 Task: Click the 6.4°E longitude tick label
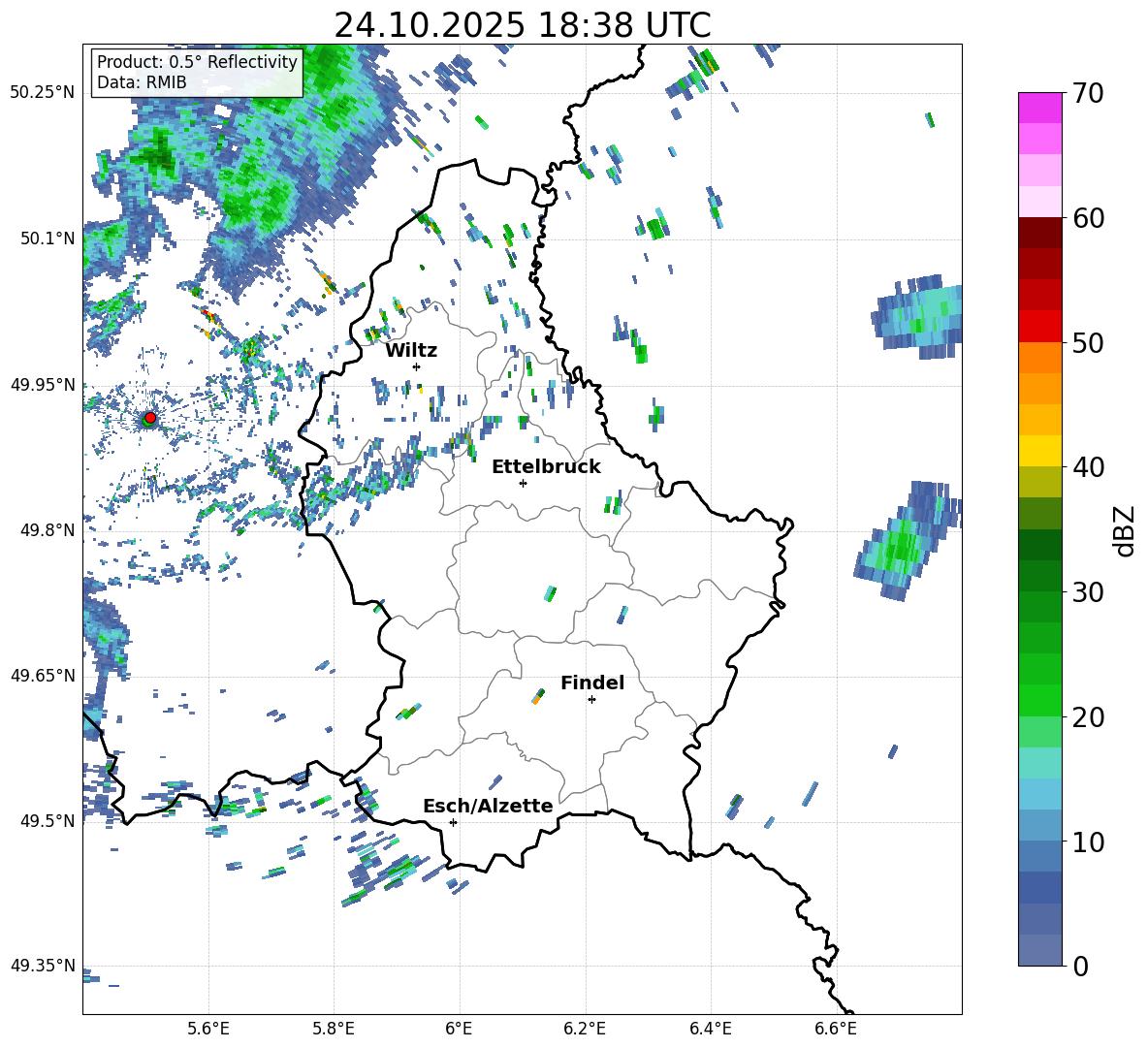coord(710,1029)
